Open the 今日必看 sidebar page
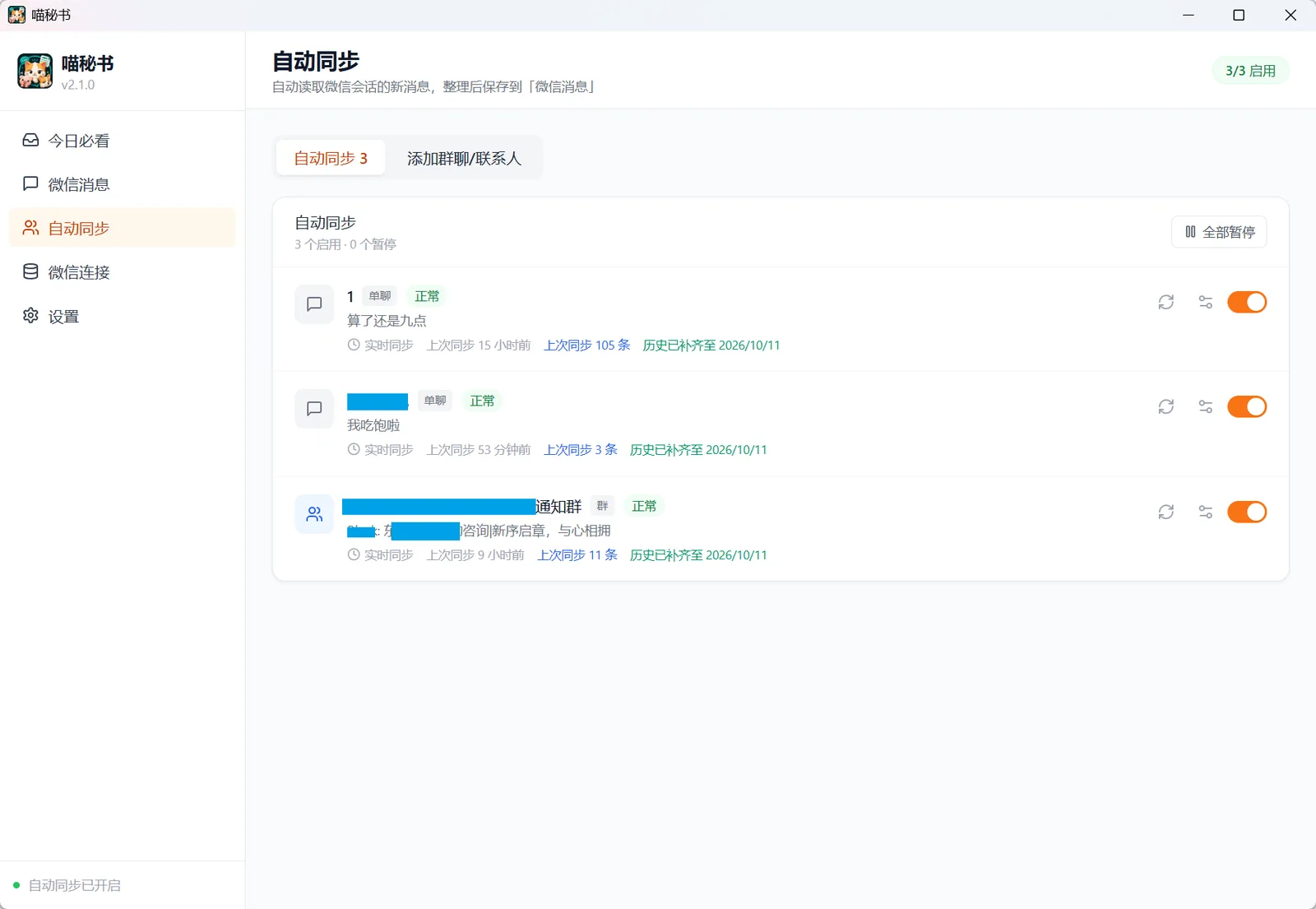1316x909 pixels. (122, 141)
